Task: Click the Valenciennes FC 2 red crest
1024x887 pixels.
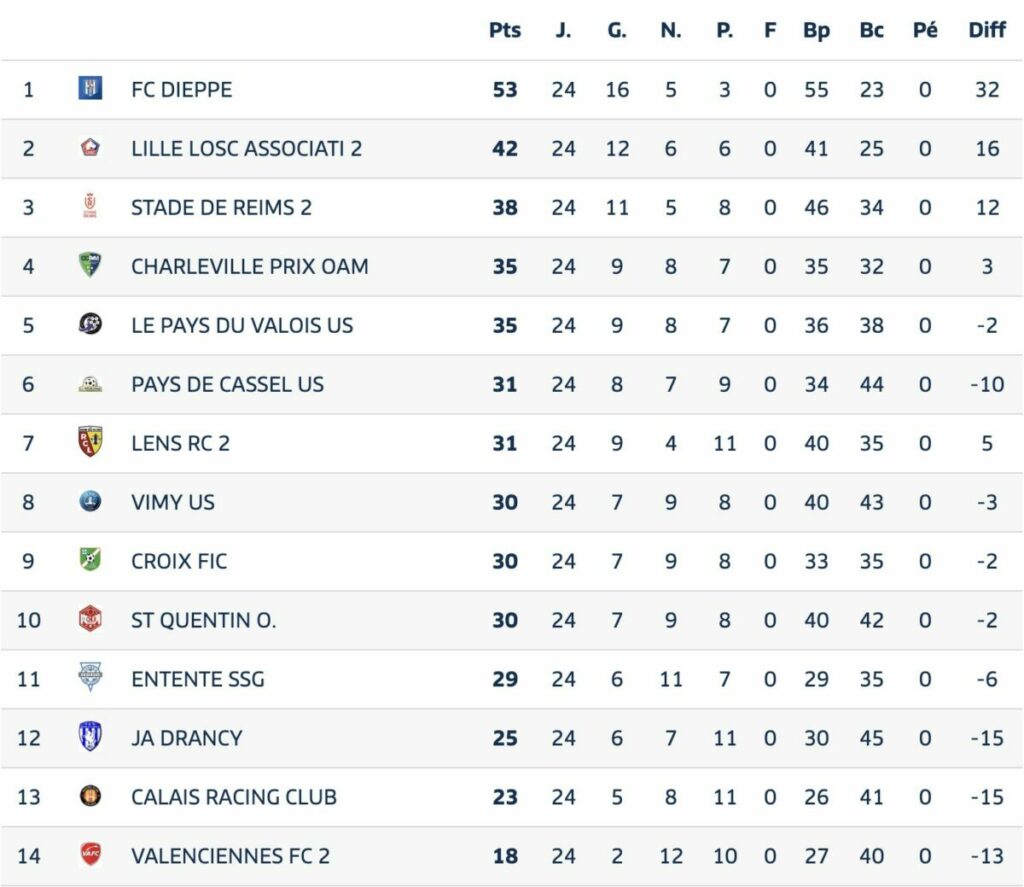Action: point(90,854)
